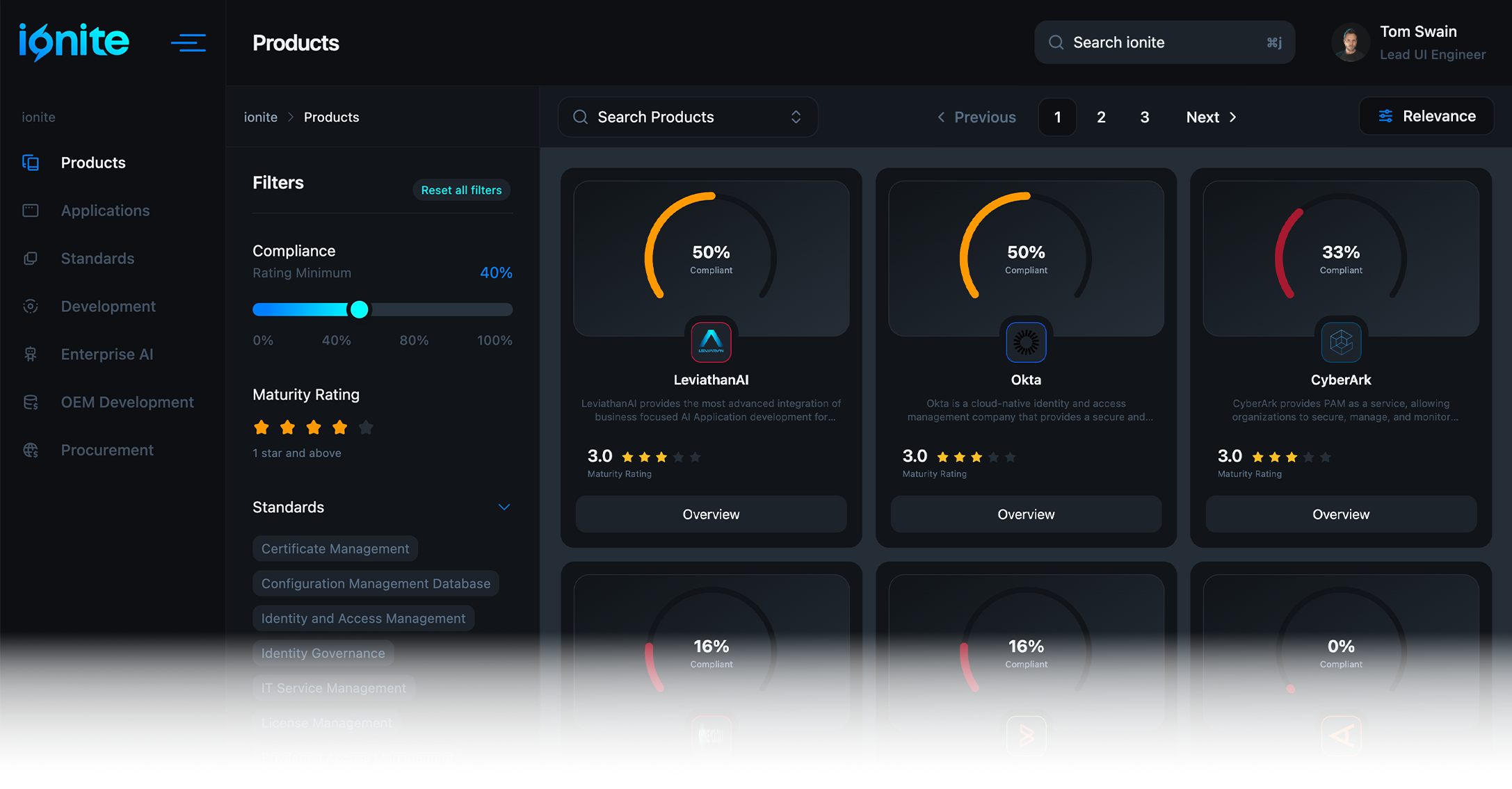Viewport: 1512px width, 789px height.
Task: Set Maturity Rating filter to one star
Action: (262, 428)
